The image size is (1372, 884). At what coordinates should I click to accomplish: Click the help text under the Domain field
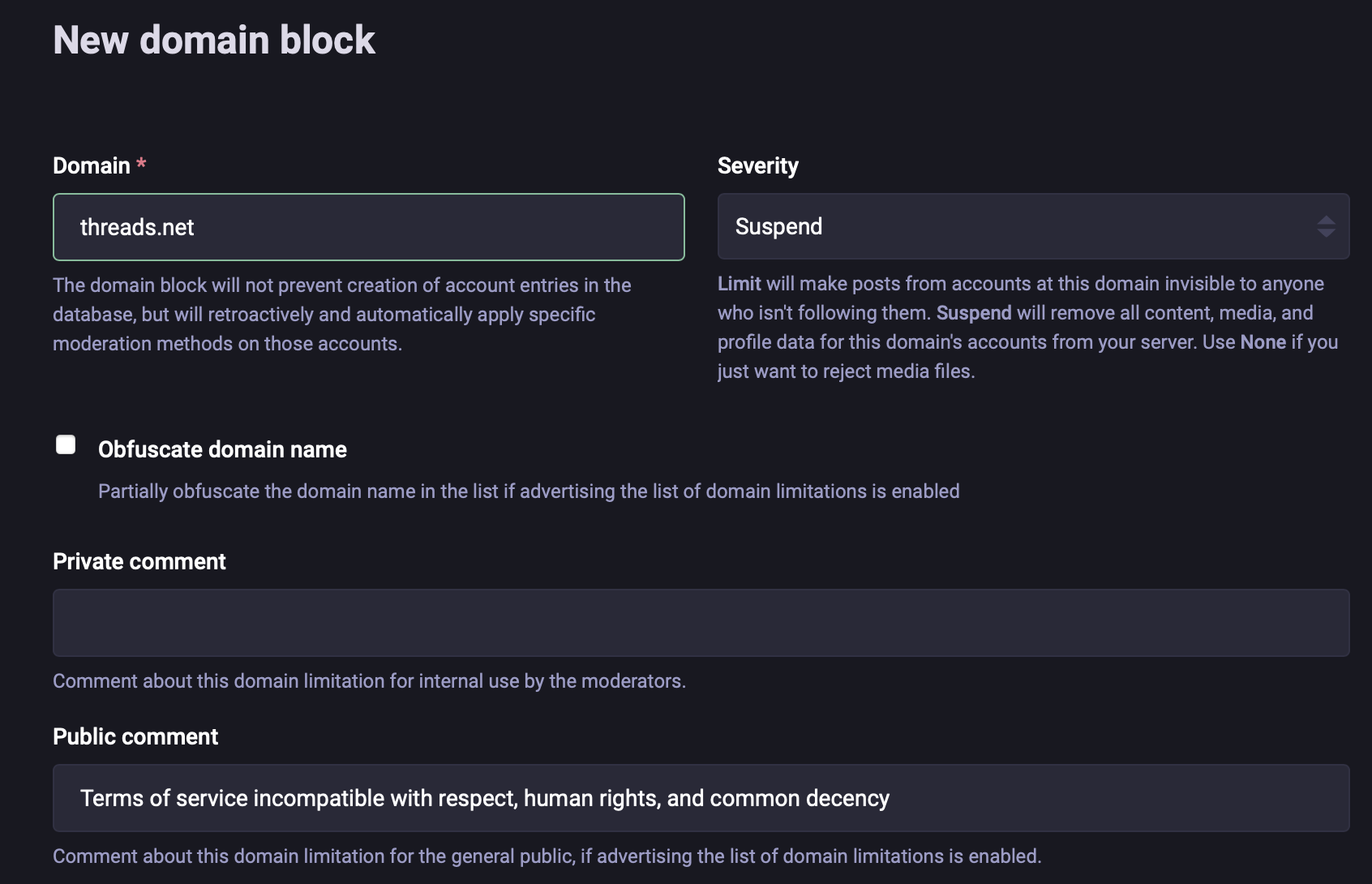(x=342, y=315)
